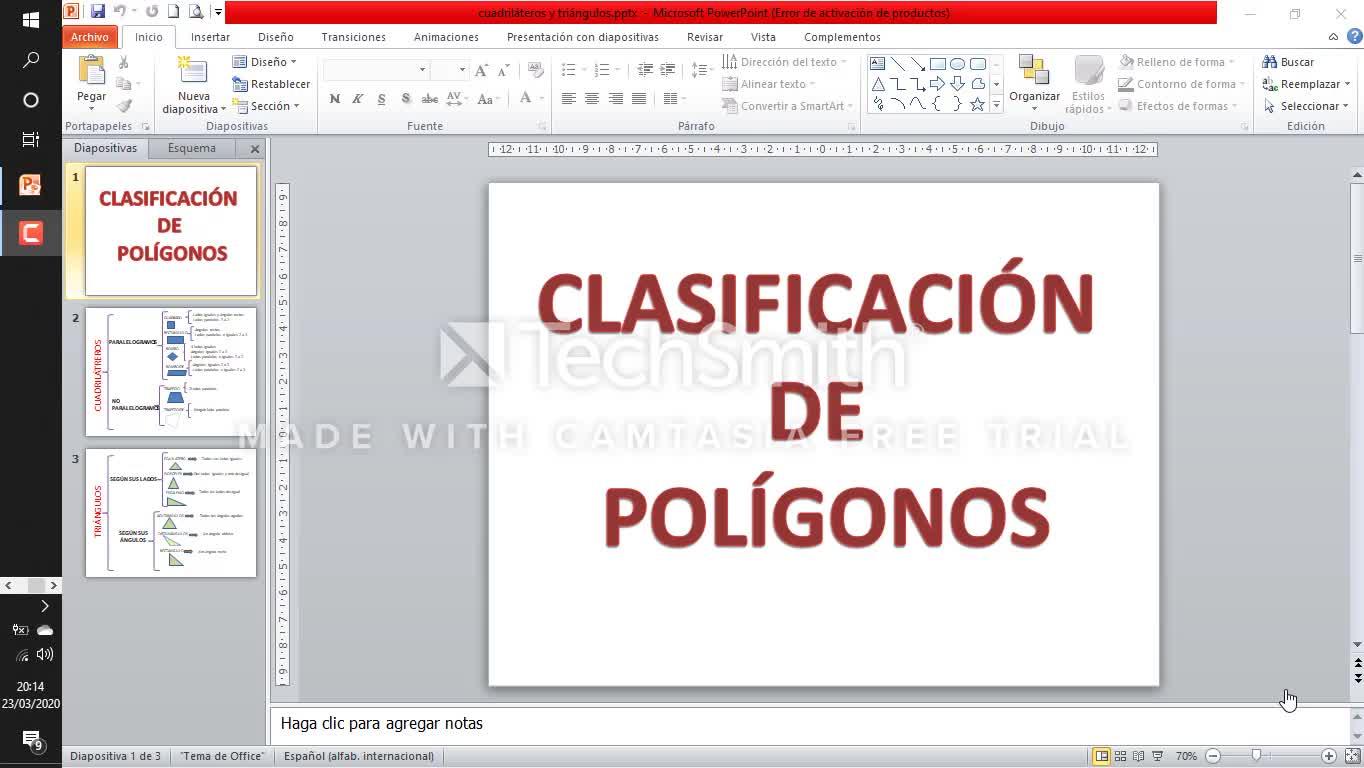Clear all text formatting
This screenshot has width=1364, height=768.
coord(536,70)
